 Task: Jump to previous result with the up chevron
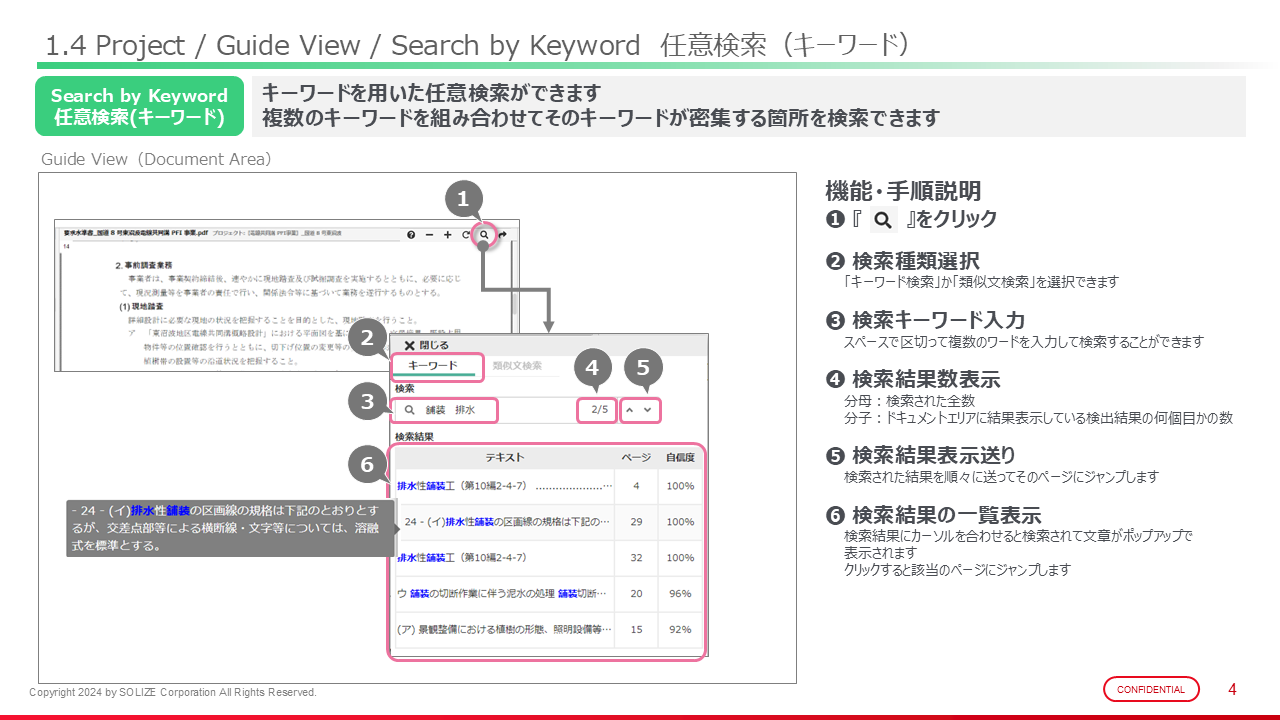(630, 410)
